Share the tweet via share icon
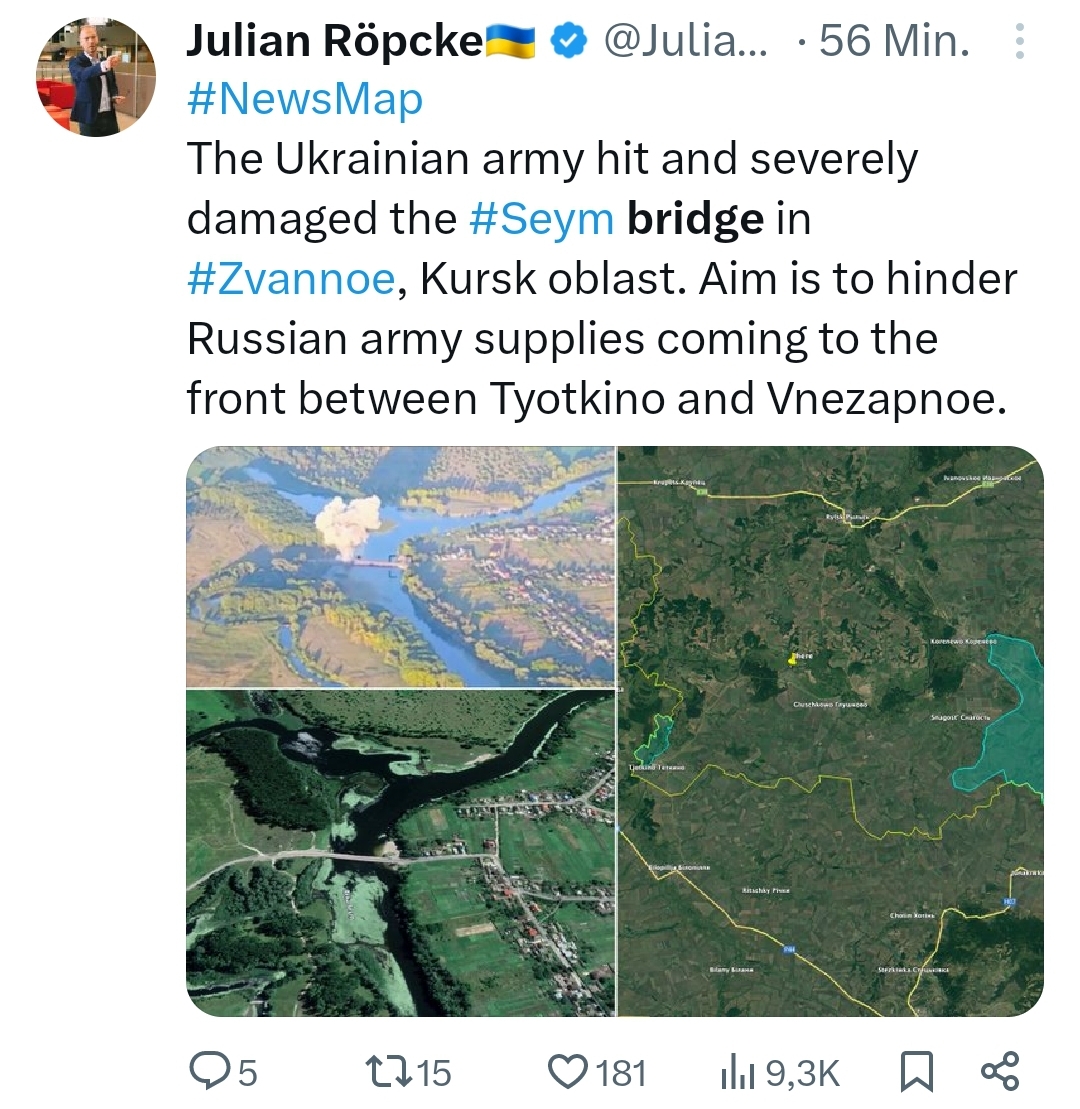The height and width of the screenshot is (1109, 1080). click(x=1000, y=1071)
